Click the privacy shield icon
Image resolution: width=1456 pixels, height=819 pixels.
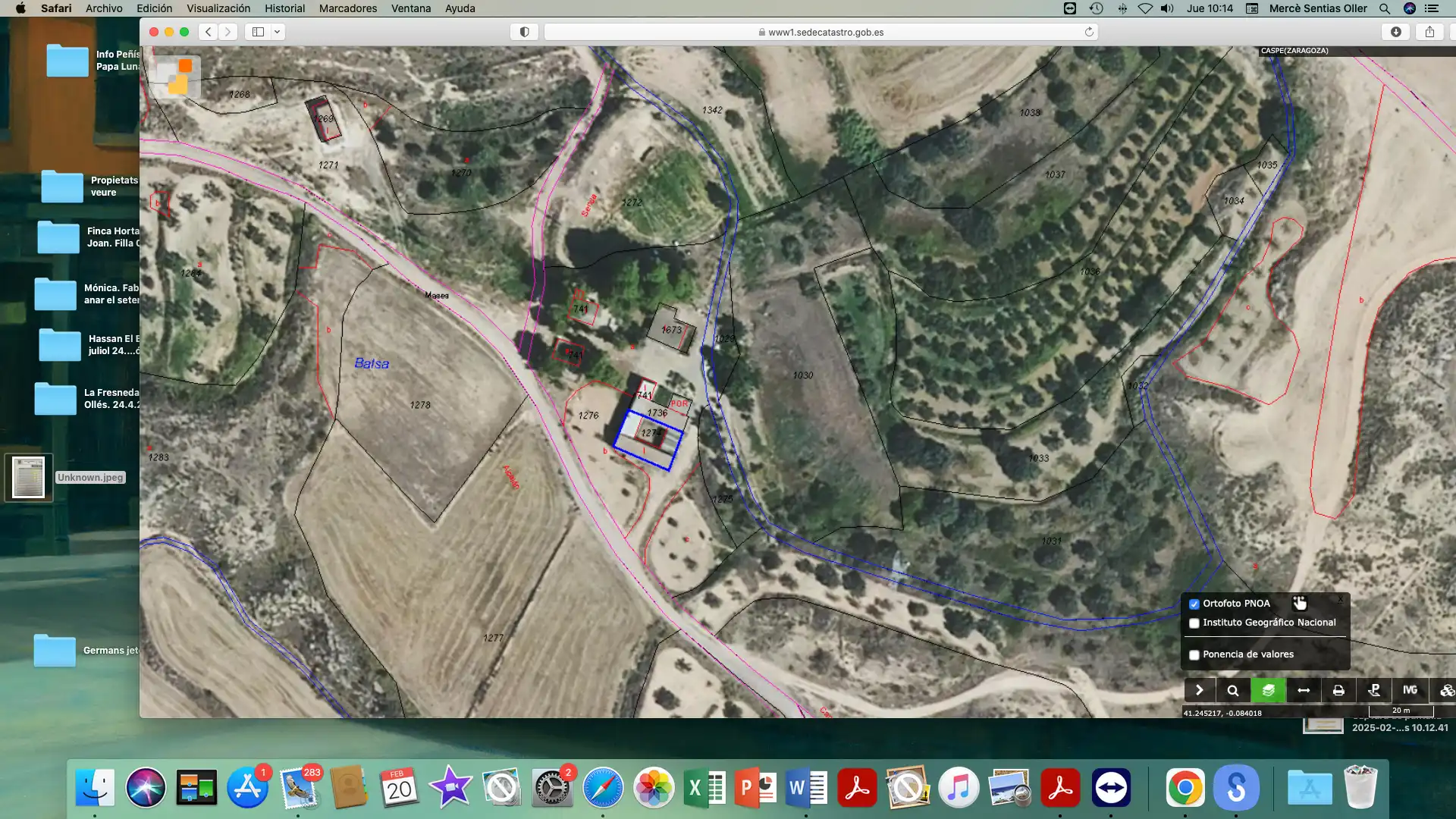click(524, 32)
